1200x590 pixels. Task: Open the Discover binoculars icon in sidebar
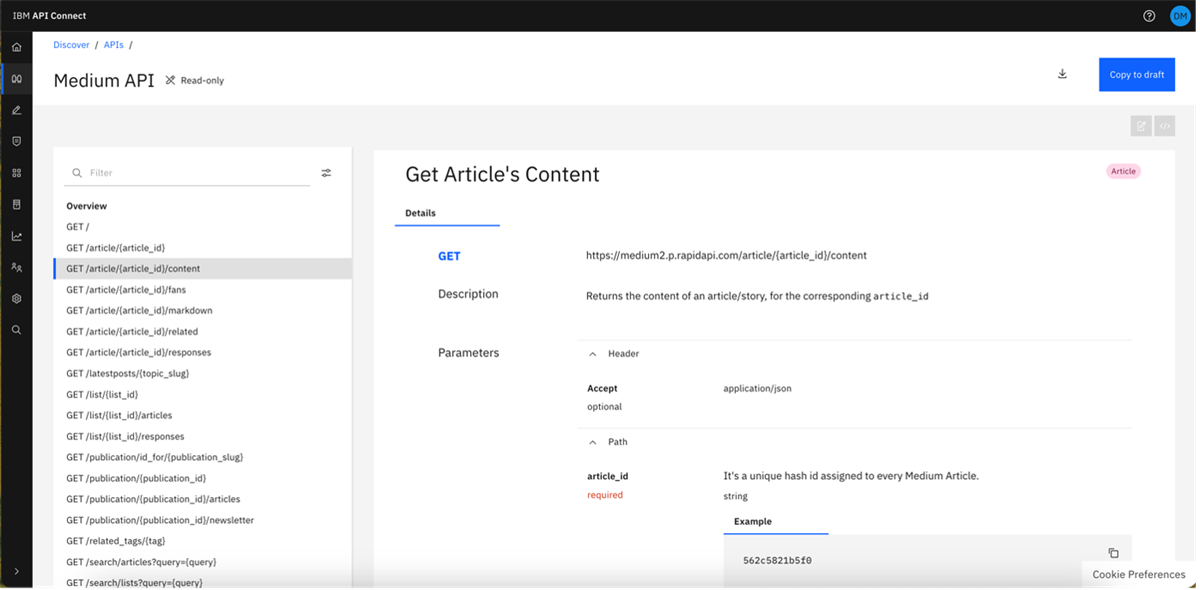coord(16,78)
